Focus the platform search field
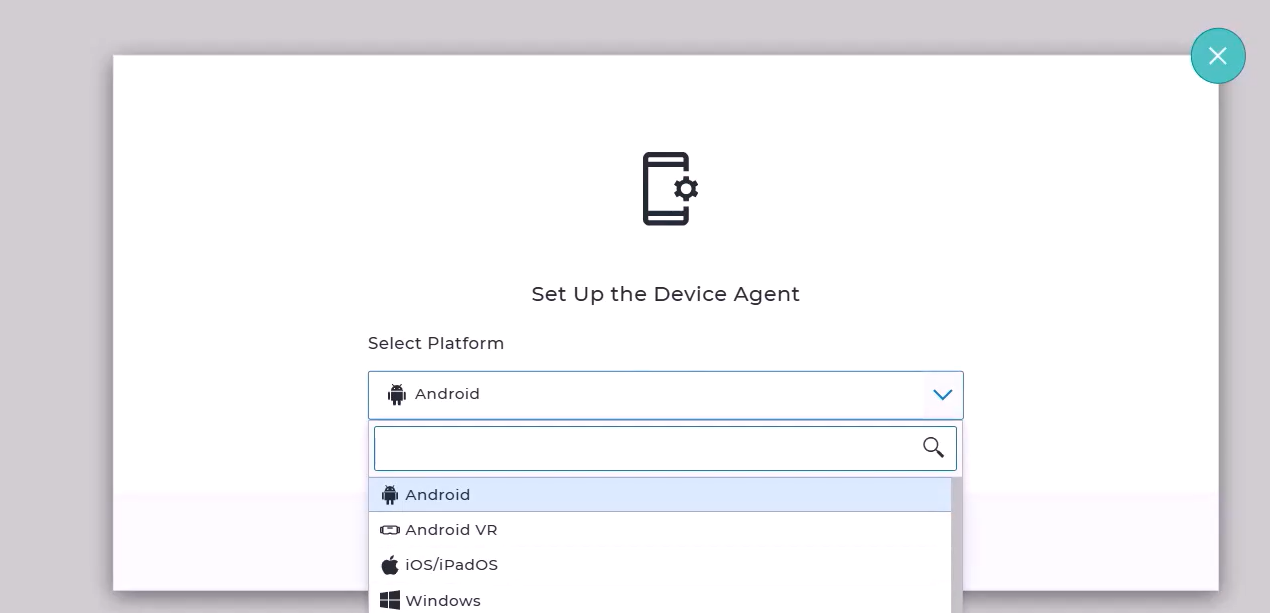The height and width of the screenshot is (613, 1270). click(x=665, y=448)
